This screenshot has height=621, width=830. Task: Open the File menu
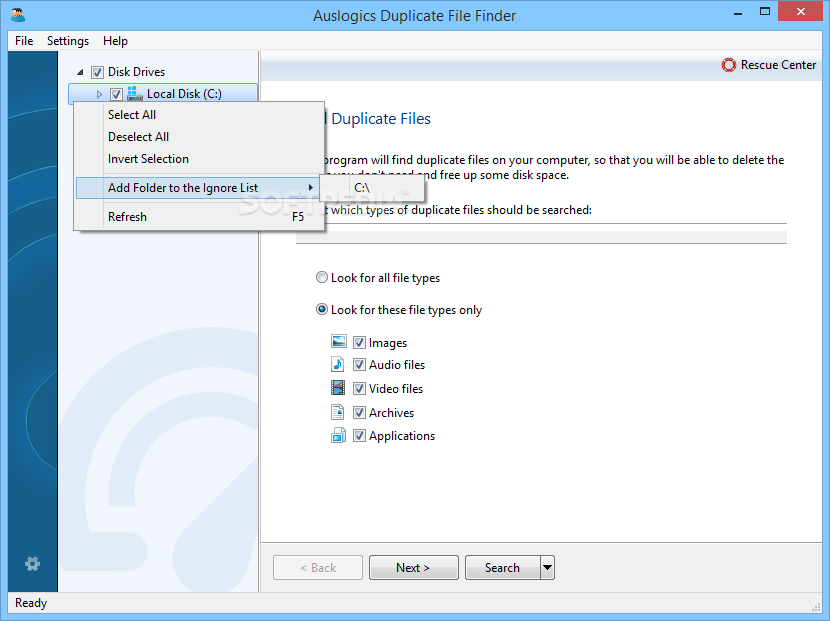(24, 41)
